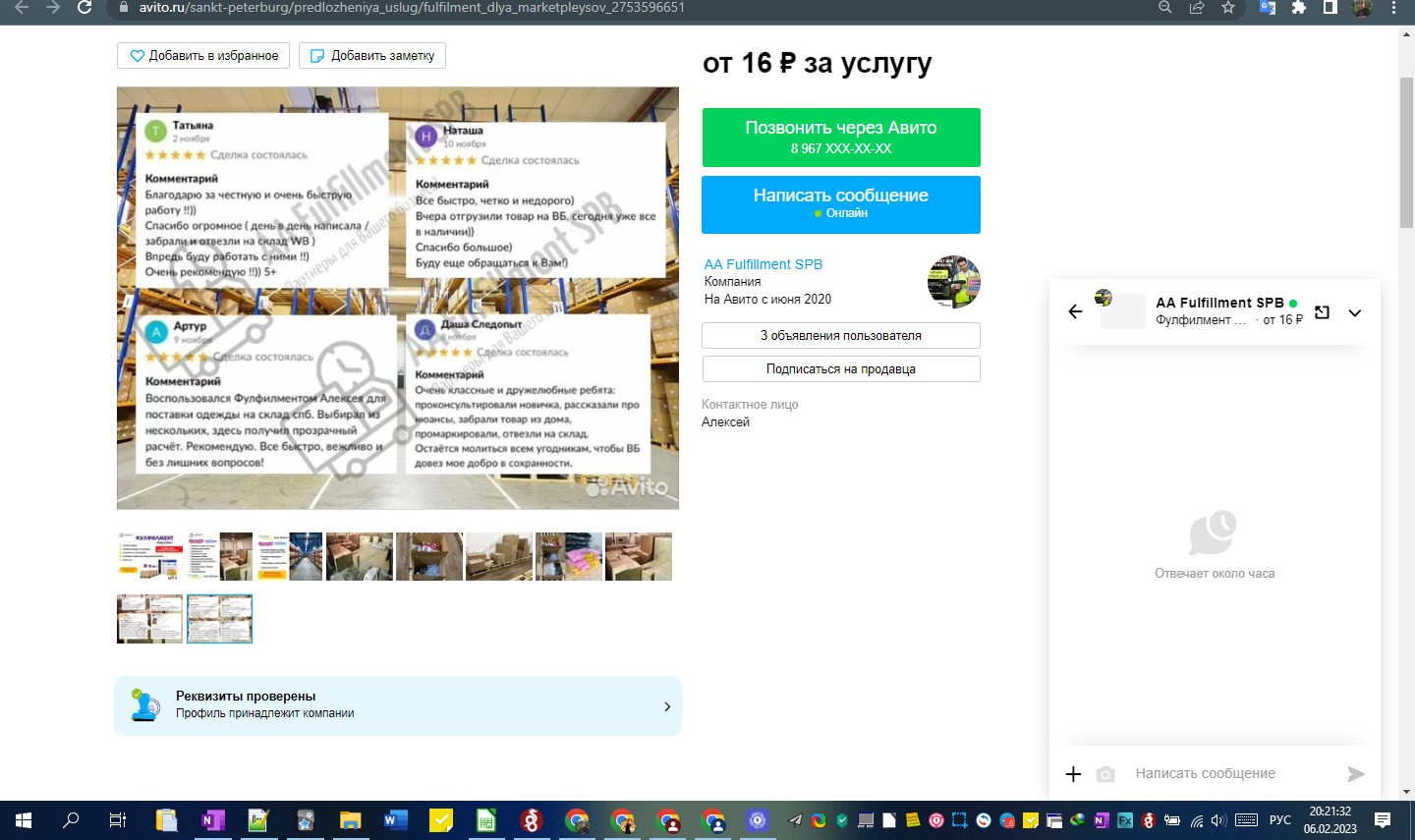Open the zoom magnifier in address bar
This screenshot has height=840, width=1415.
pyautogui.click(x=1165, y=7)
